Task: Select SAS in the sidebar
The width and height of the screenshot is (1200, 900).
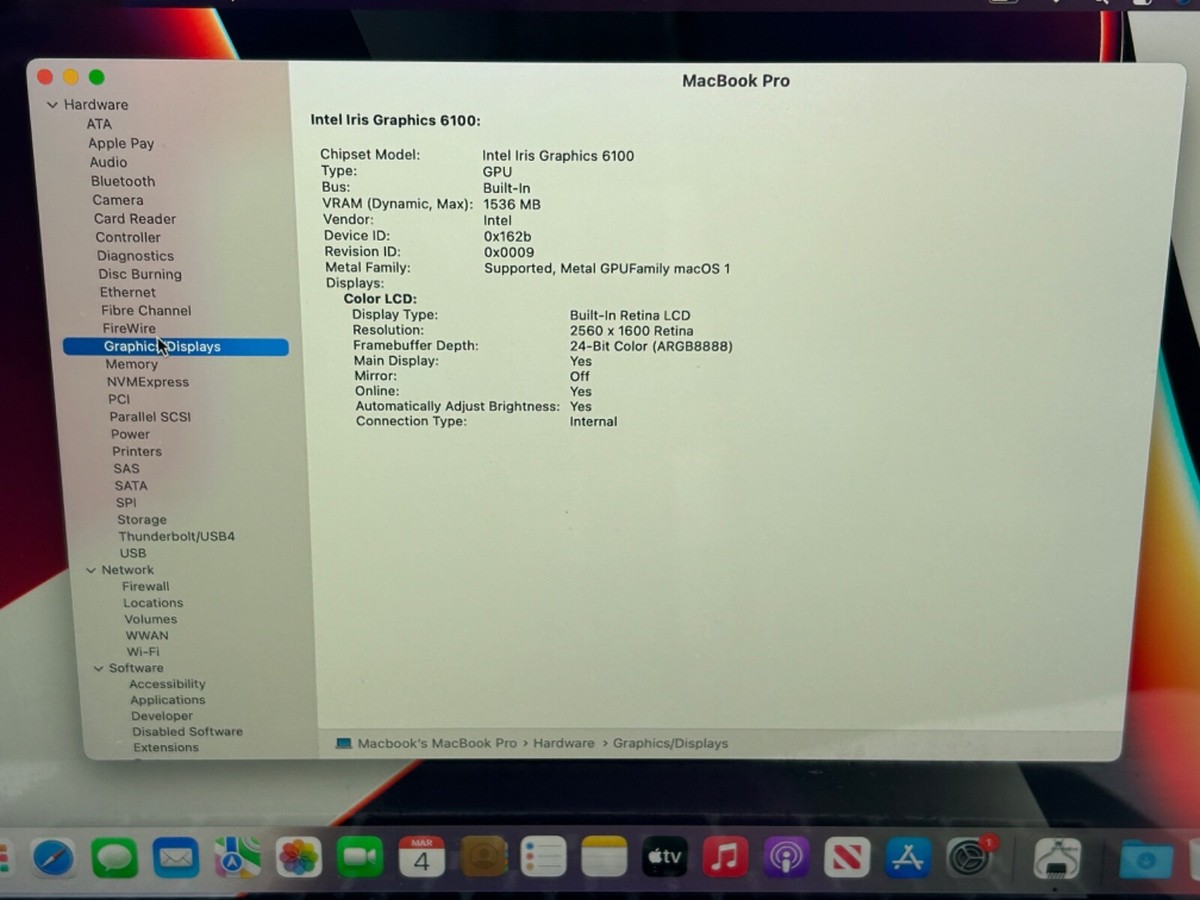Action: tap(127, 469)
